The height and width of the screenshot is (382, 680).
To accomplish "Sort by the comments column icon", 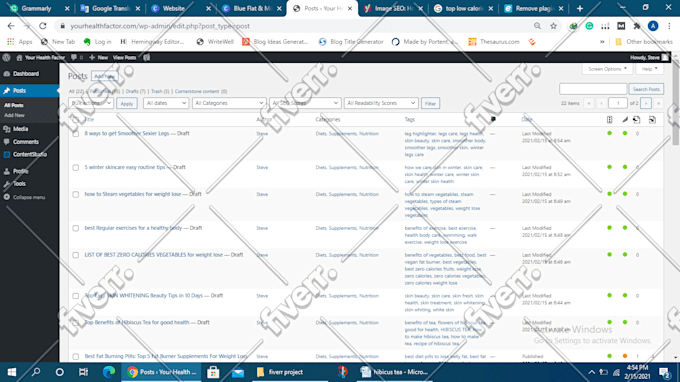I will click(493, 119).
